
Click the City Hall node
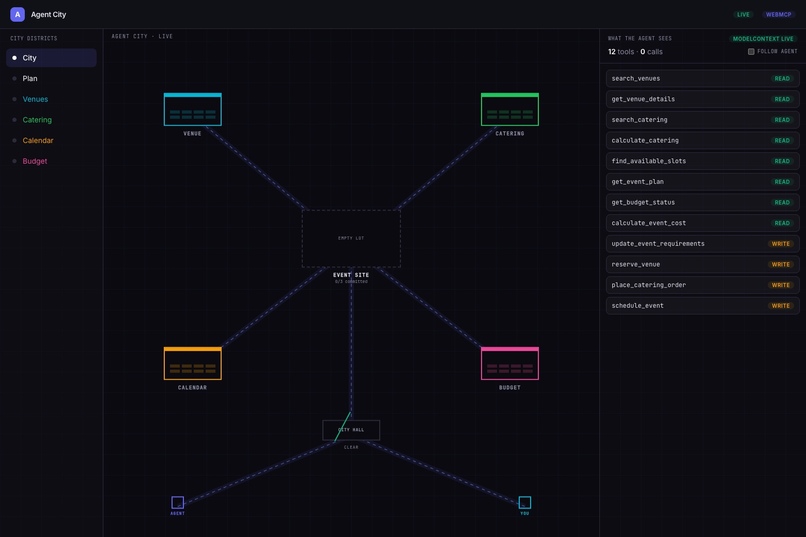pyautogui.click(x=351, y=430)
